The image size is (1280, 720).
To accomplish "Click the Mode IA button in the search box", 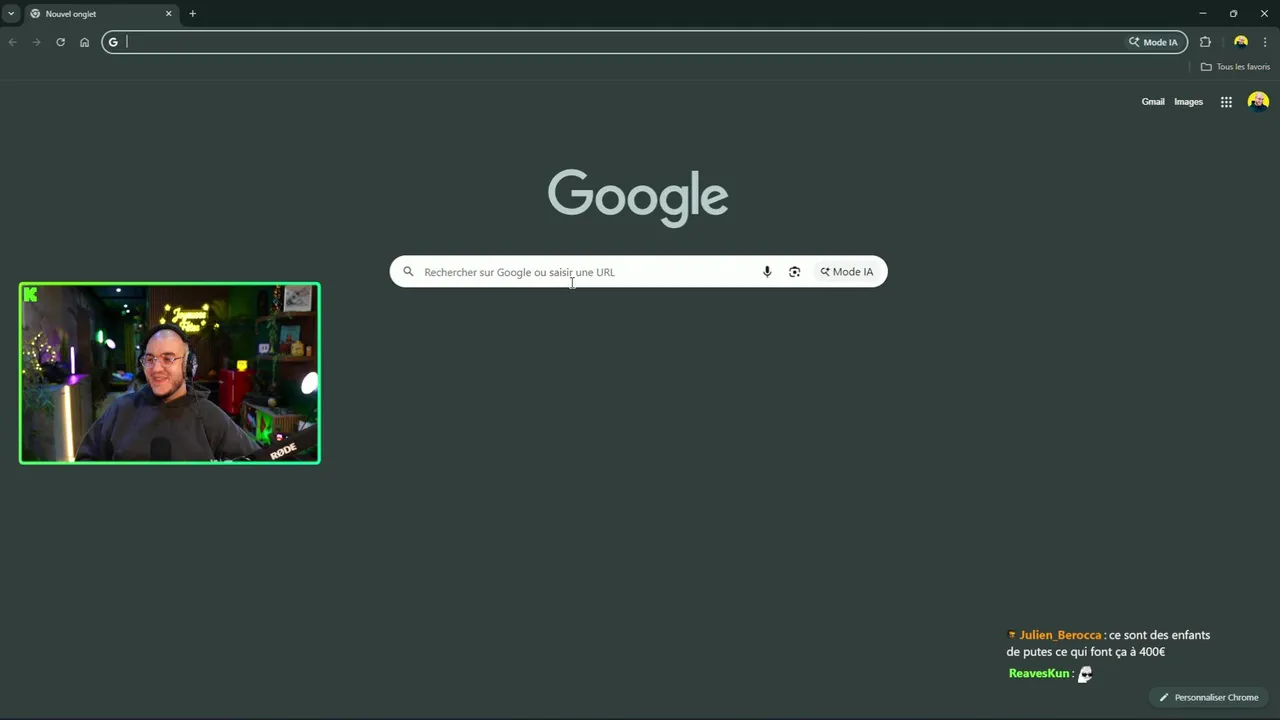I will pyautogui.click(x=847, y=272).
